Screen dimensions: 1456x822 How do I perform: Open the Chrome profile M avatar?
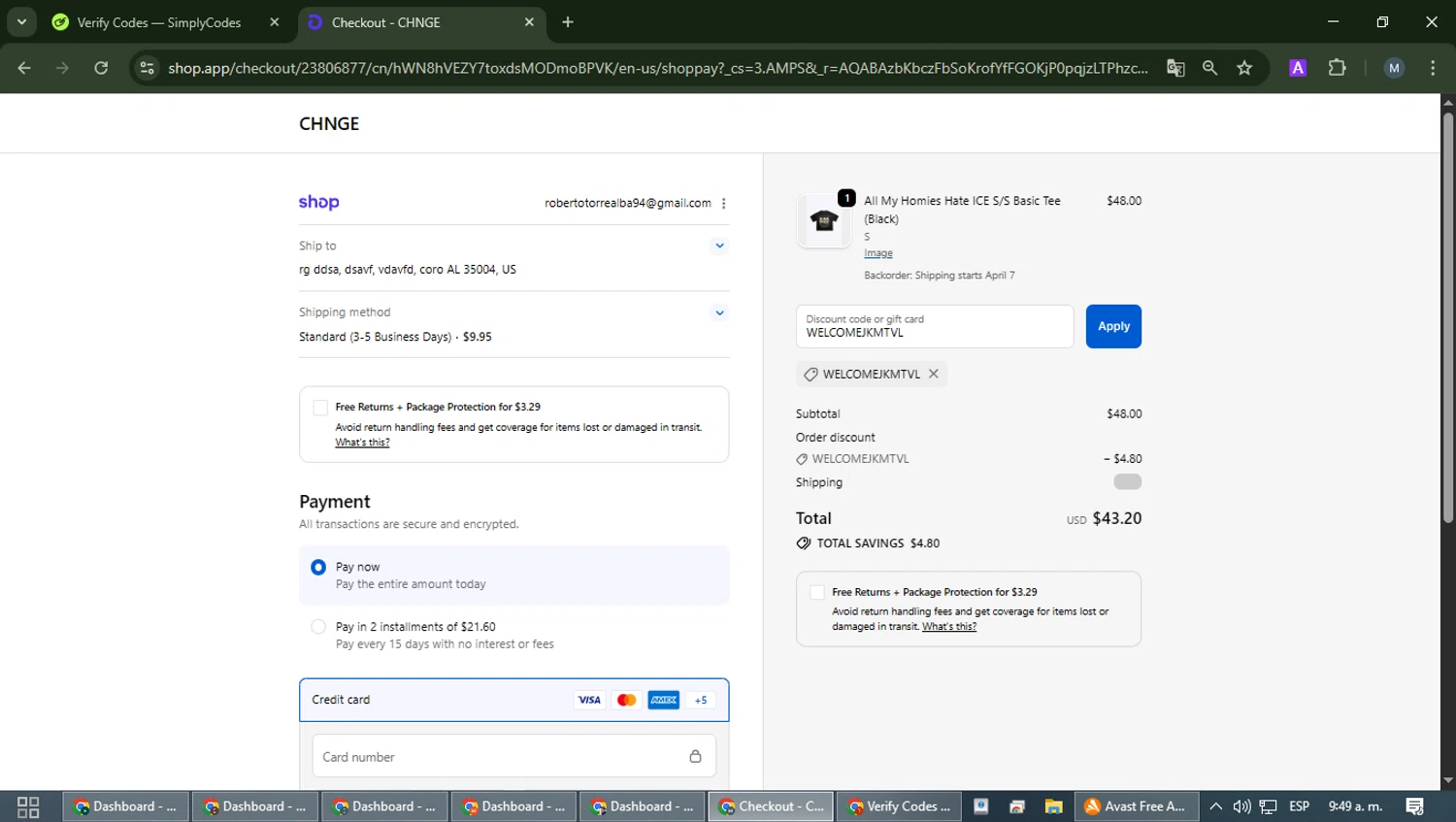pos(1394,68)
